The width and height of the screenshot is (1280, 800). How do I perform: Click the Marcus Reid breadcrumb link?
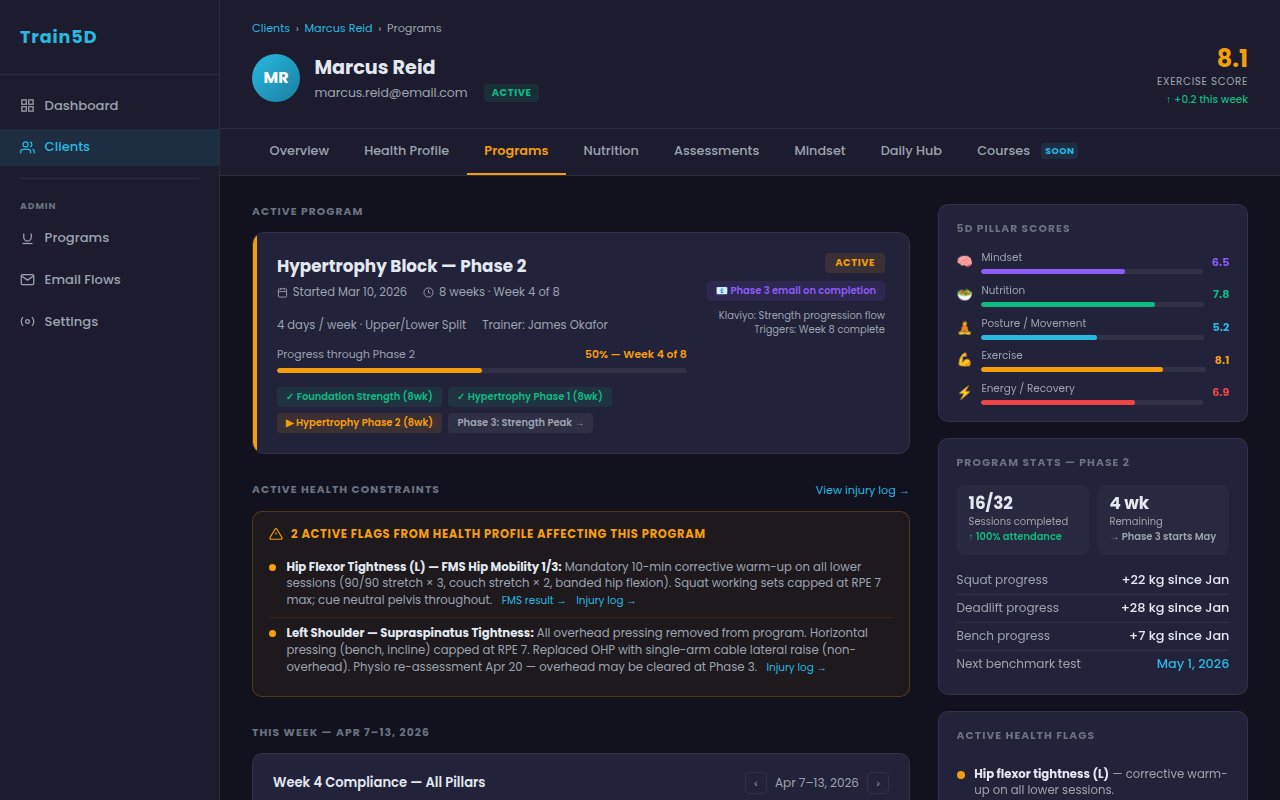pyautogui.click(x=338, y=28)
